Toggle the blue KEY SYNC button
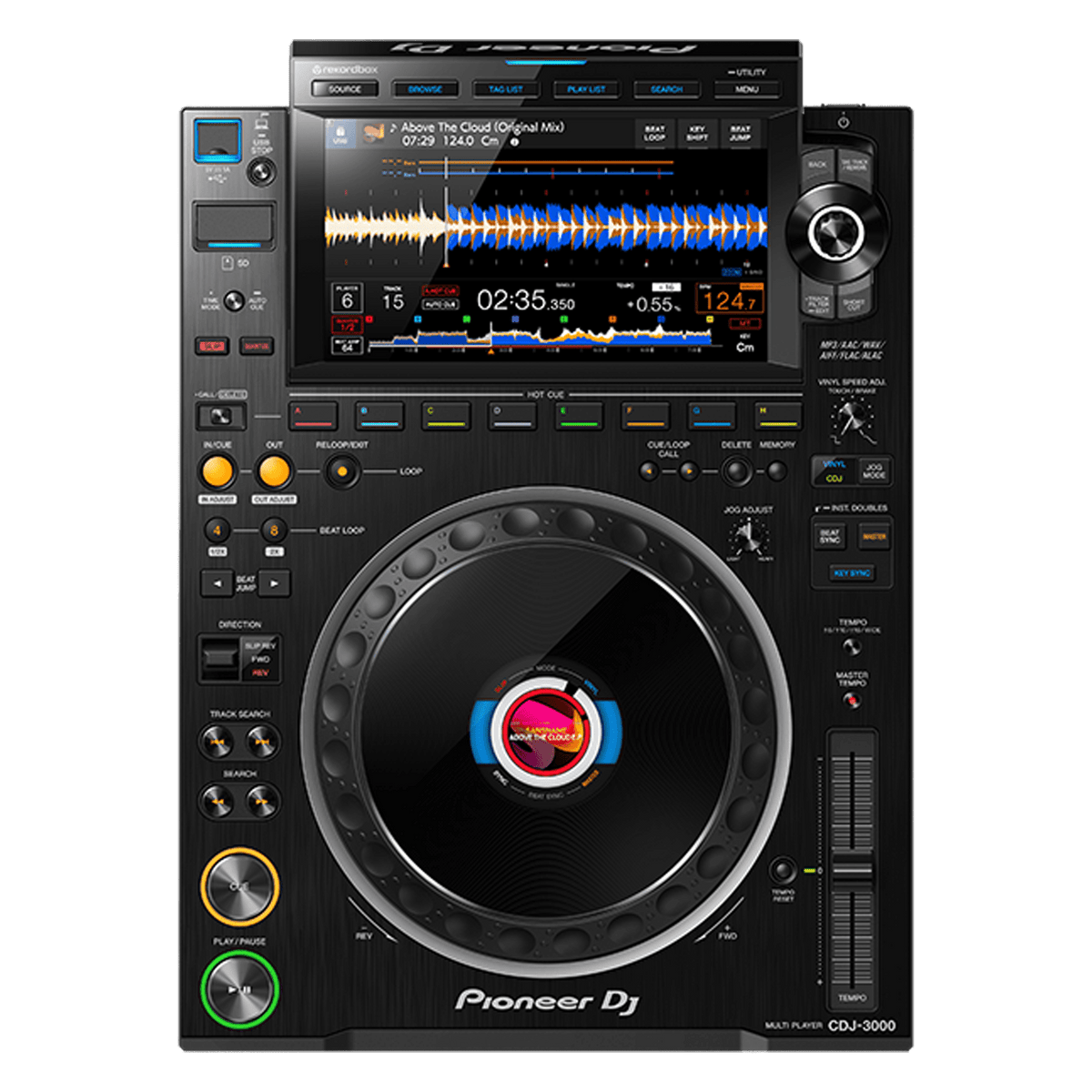The width and height of the screenshot is (1092, 1092). pyautogui.click(x=852, y=573)
